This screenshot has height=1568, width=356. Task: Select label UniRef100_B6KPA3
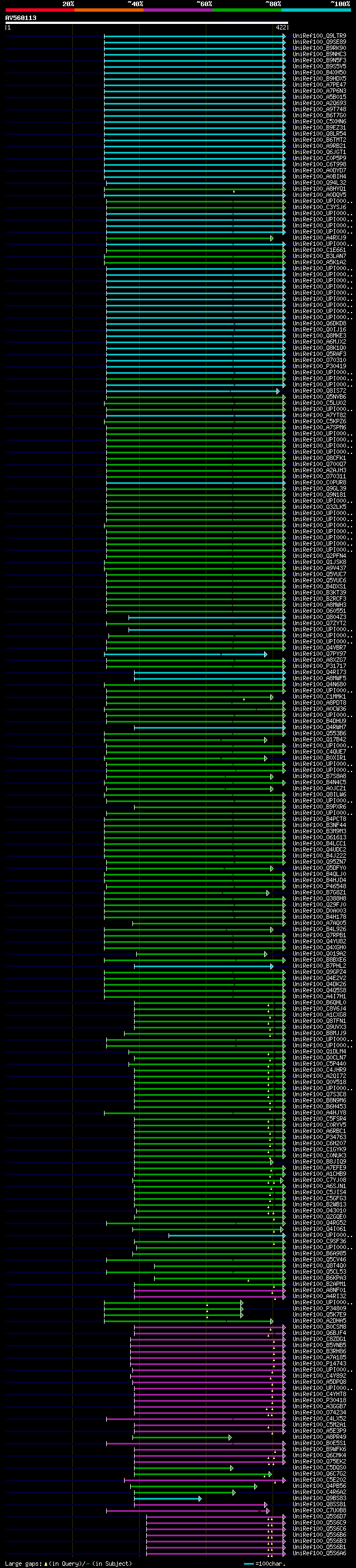319,1278
